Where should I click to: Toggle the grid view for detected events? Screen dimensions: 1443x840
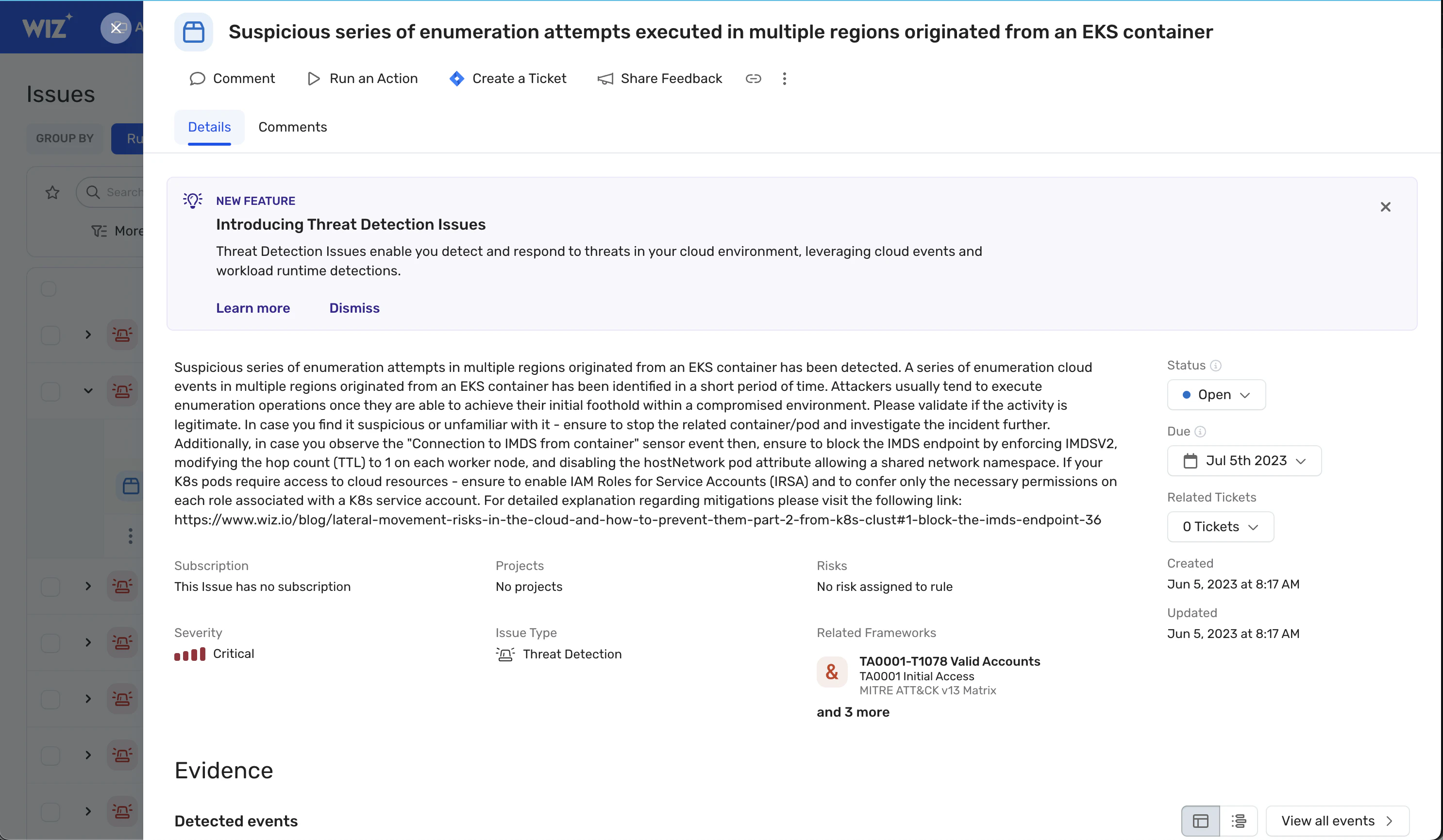coord(1200,821)
